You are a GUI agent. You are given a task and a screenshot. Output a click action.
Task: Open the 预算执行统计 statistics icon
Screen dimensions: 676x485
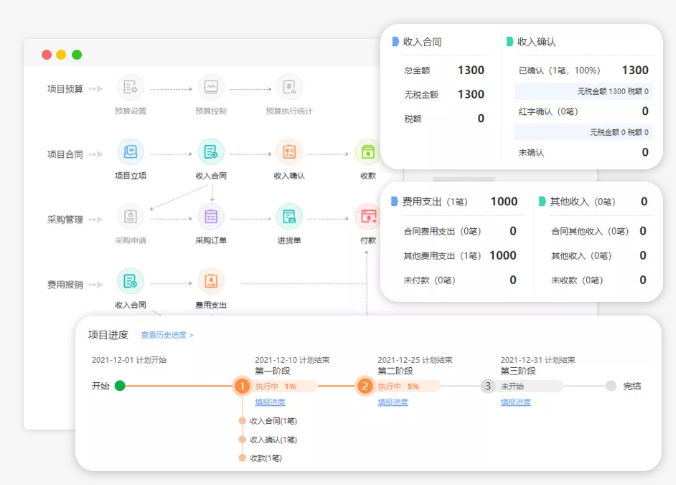coord(289,88)
